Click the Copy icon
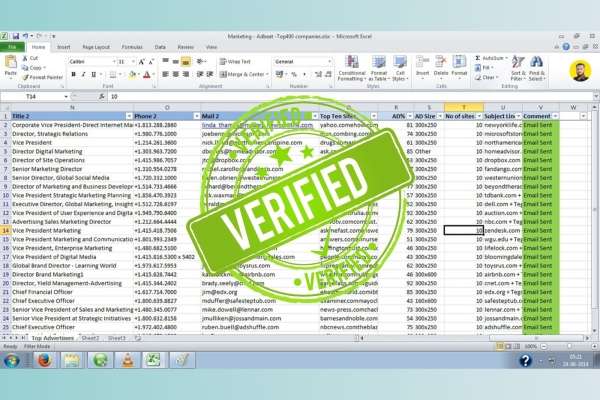 pyautogui.click(x=25, y=68)
